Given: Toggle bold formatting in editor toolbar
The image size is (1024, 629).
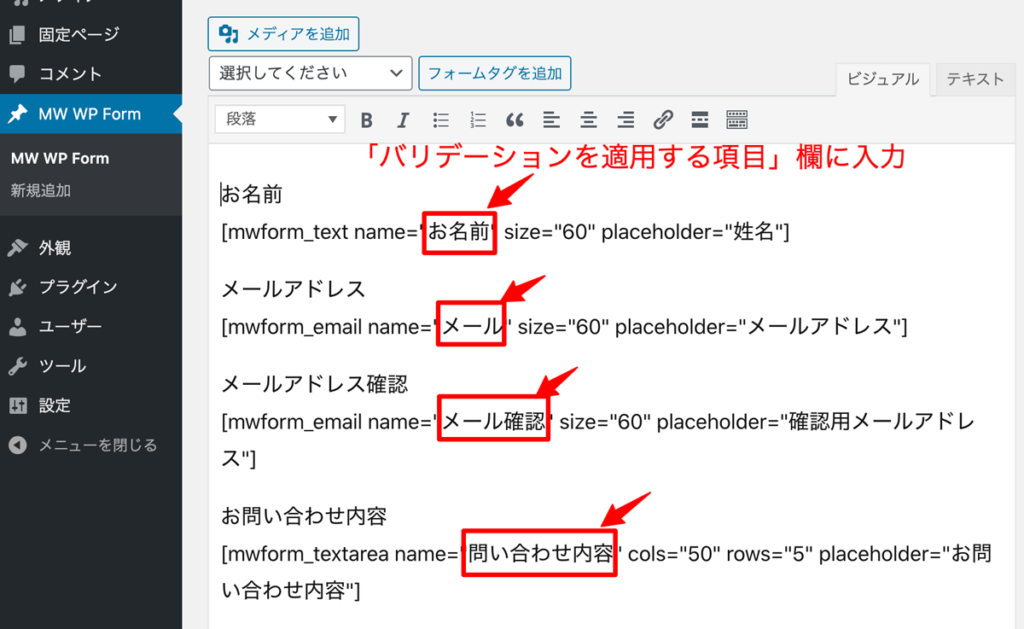Looking at the screenshot, I should pyautogui.click(x=366, y=120).
